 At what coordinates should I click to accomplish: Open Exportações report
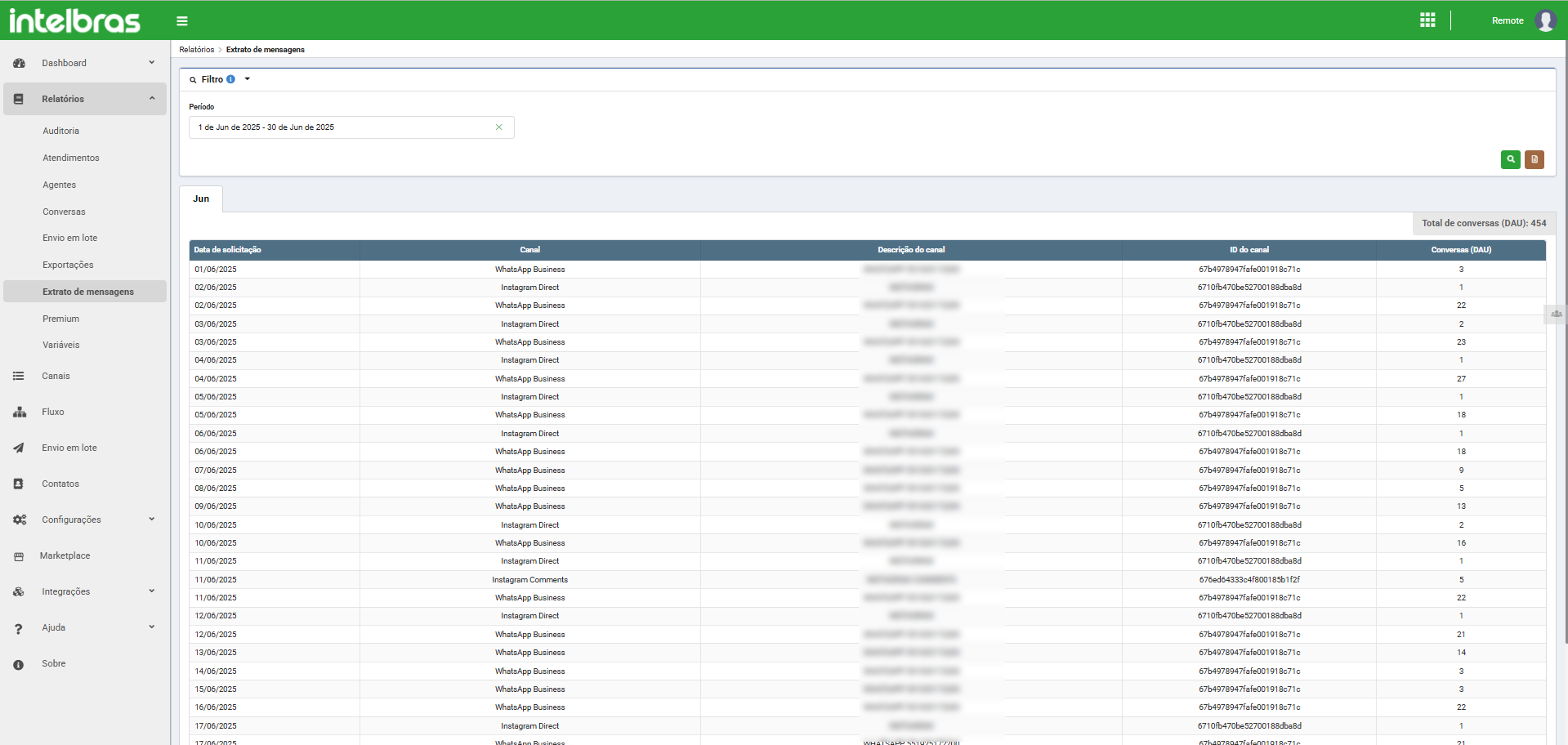pyautogui.click(x=68, y=265)
